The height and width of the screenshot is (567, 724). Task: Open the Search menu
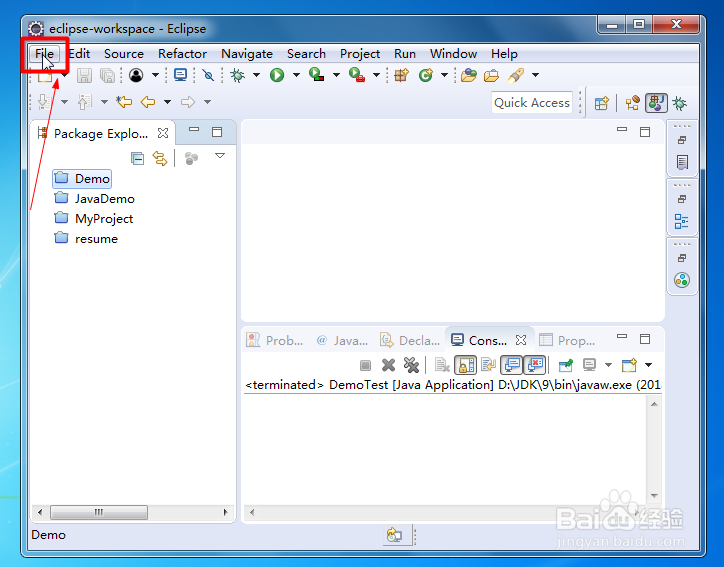tap(306, 54)
